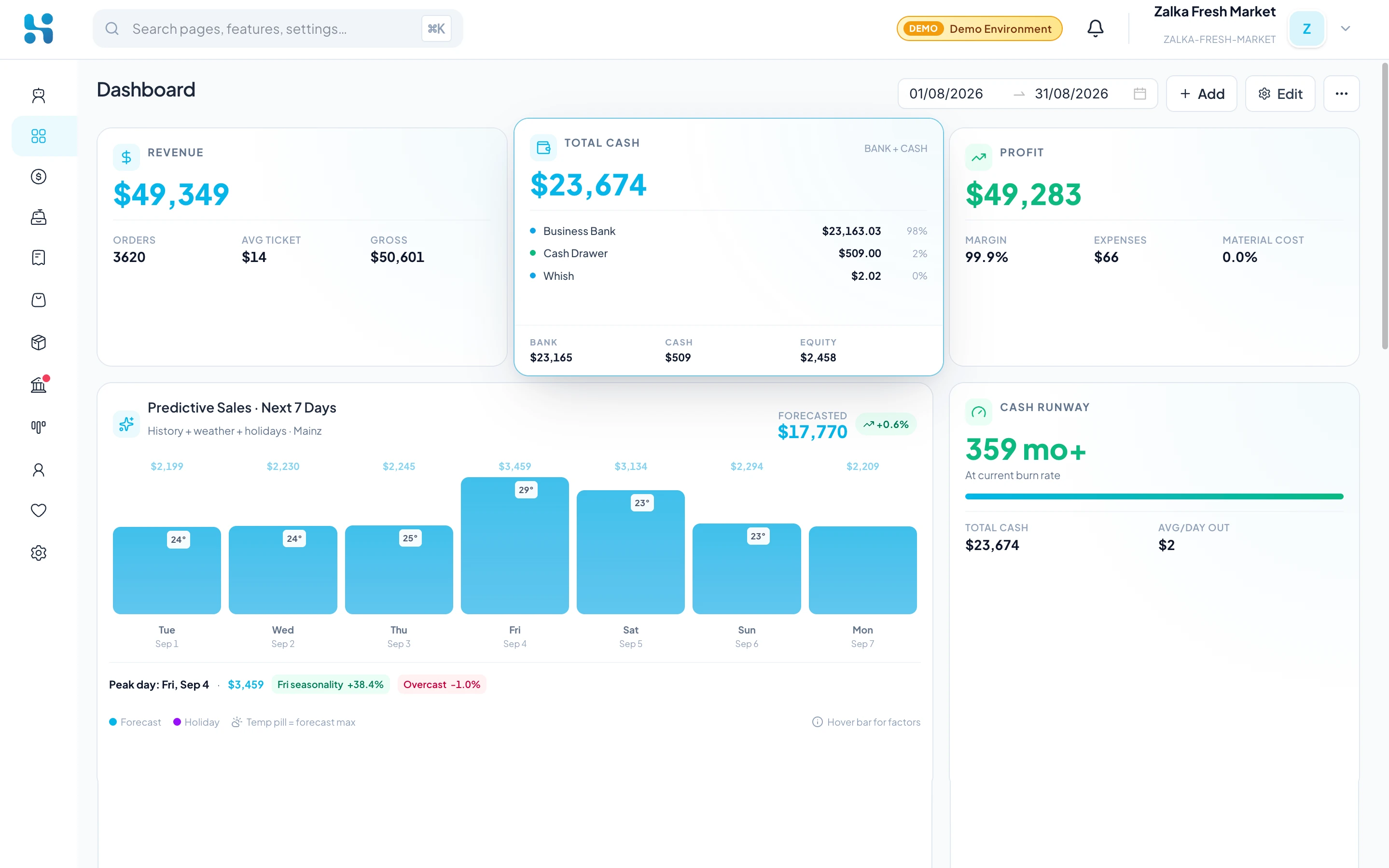The height and width of the screenshot is (868, 1389).
Task: Click the Z account avatar
Action: click(1306, 28)
